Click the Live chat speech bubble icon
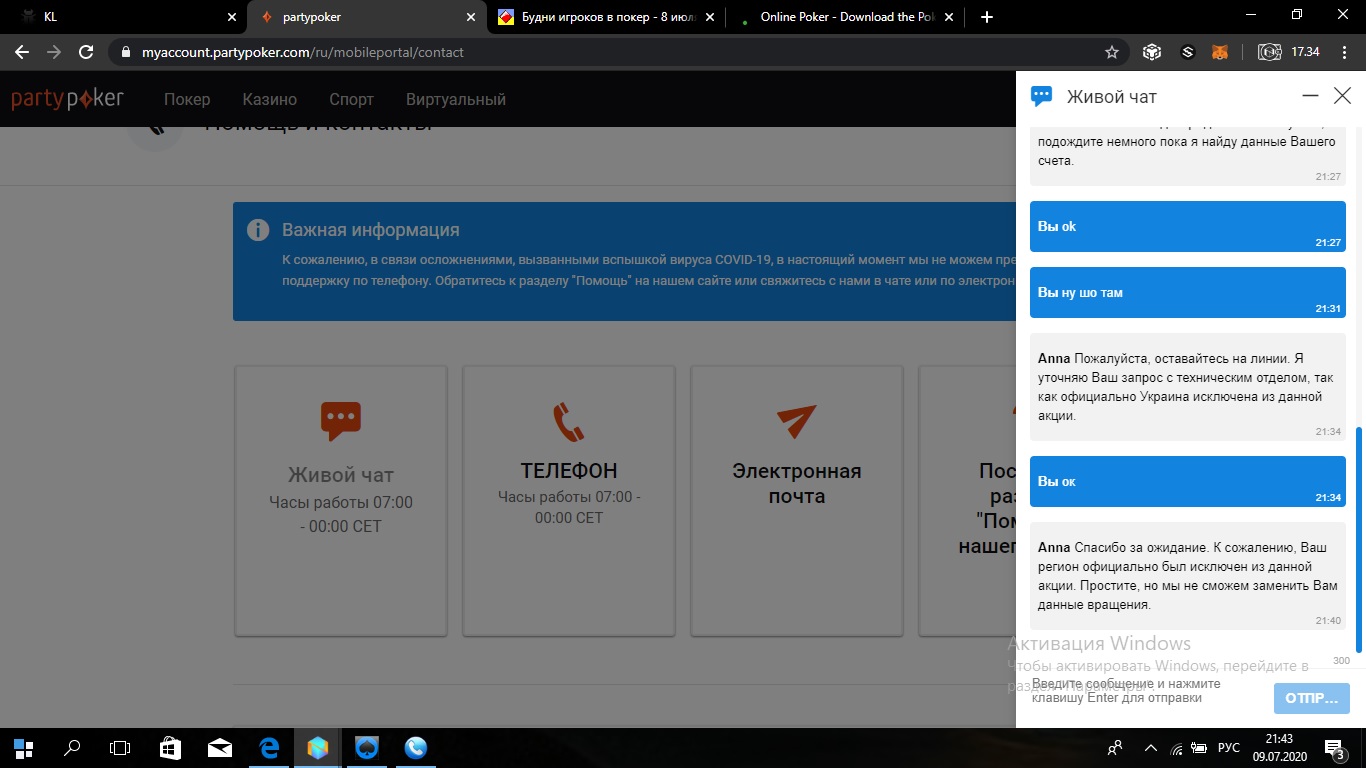The image size is (1366, 768). click(340, 421)
